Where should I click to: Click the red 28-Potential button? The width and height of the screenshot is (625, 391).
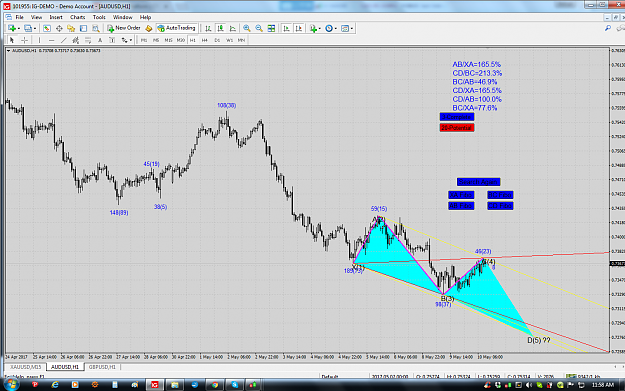point(457,128)
